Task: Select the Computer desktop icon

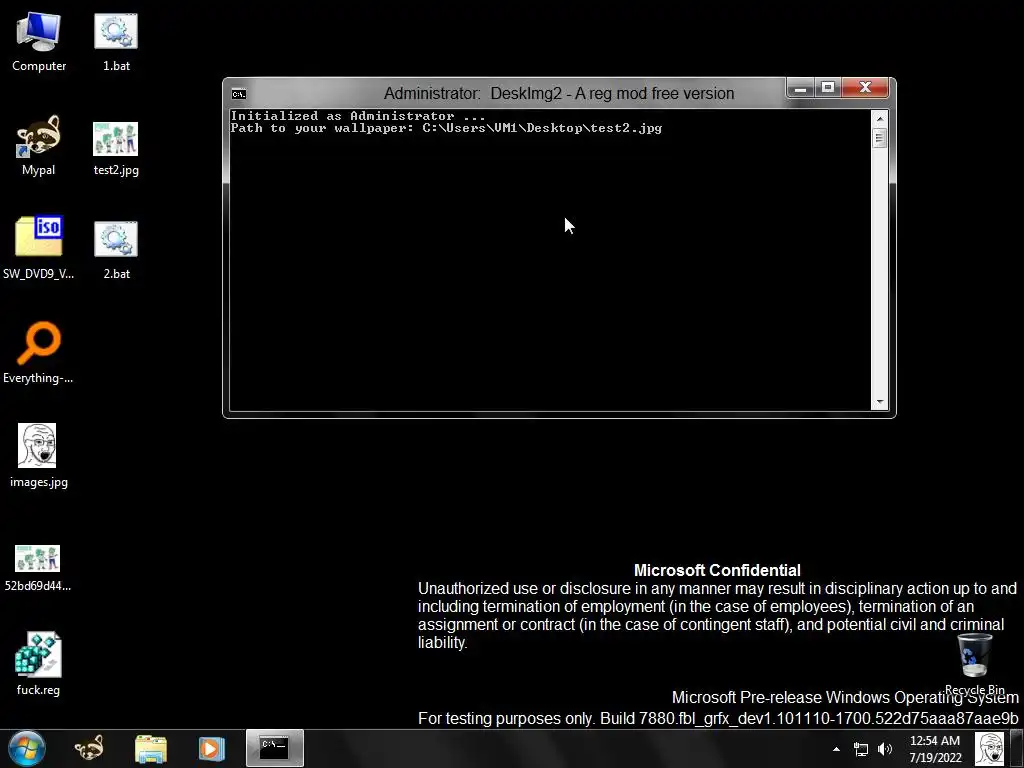Action: tap(39, 41)
